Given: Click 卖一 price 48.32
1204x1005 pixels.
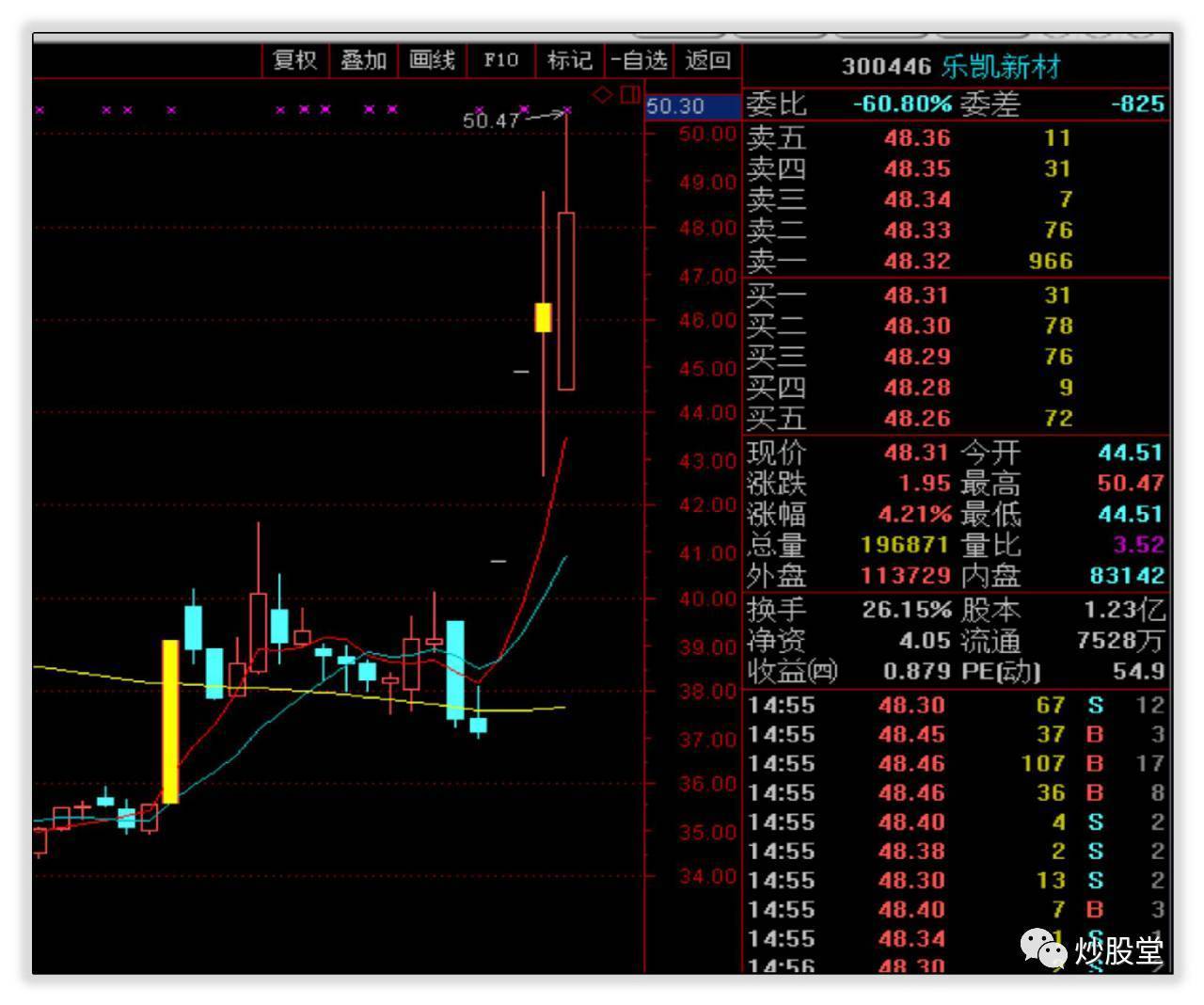Looking at the screenshot, I should 917,261.
